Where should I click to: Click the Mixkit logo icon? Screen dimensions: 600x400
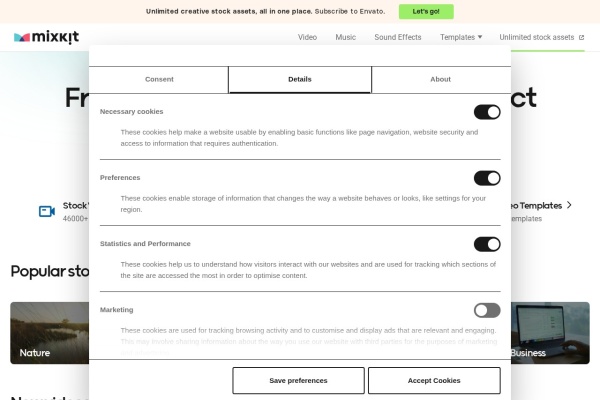coord(22,37)
